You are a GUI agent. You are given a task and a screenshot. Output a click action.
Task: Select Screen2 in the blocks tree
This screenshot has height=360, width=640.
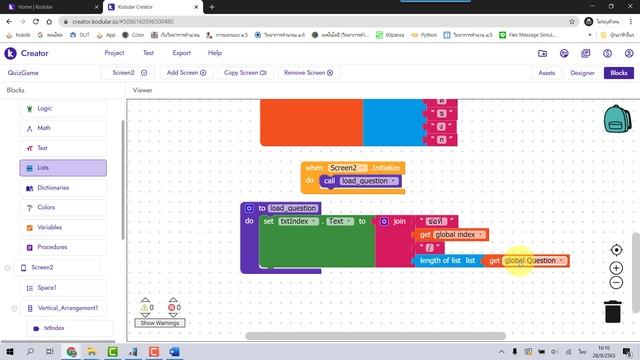coord(56,267)
